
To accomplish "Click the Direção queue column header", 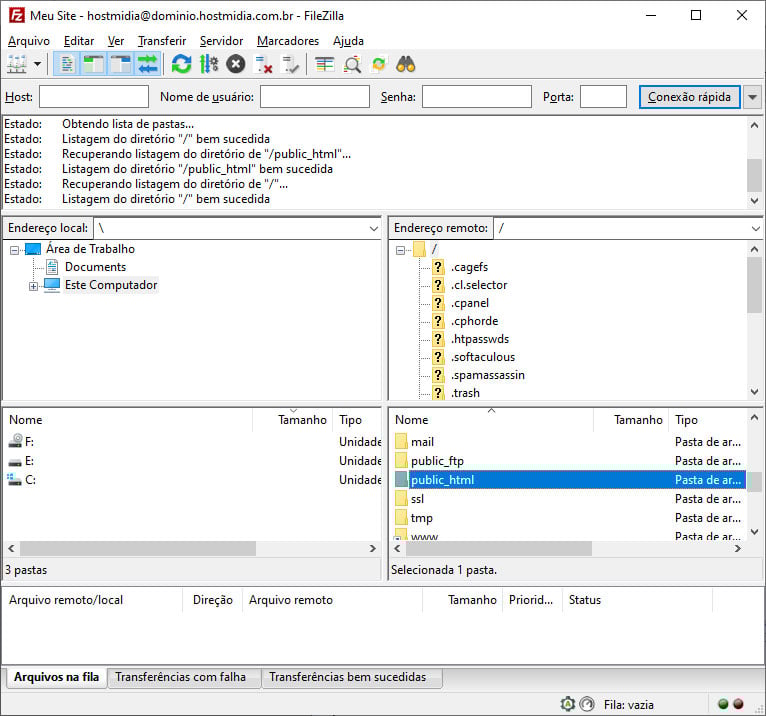I will [x=213, y=600].
